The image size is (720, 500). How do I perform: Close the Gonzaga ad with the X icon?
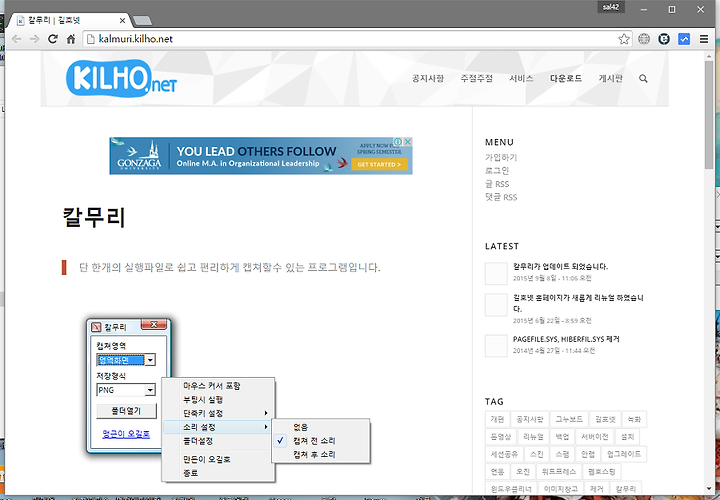point(407,141)
